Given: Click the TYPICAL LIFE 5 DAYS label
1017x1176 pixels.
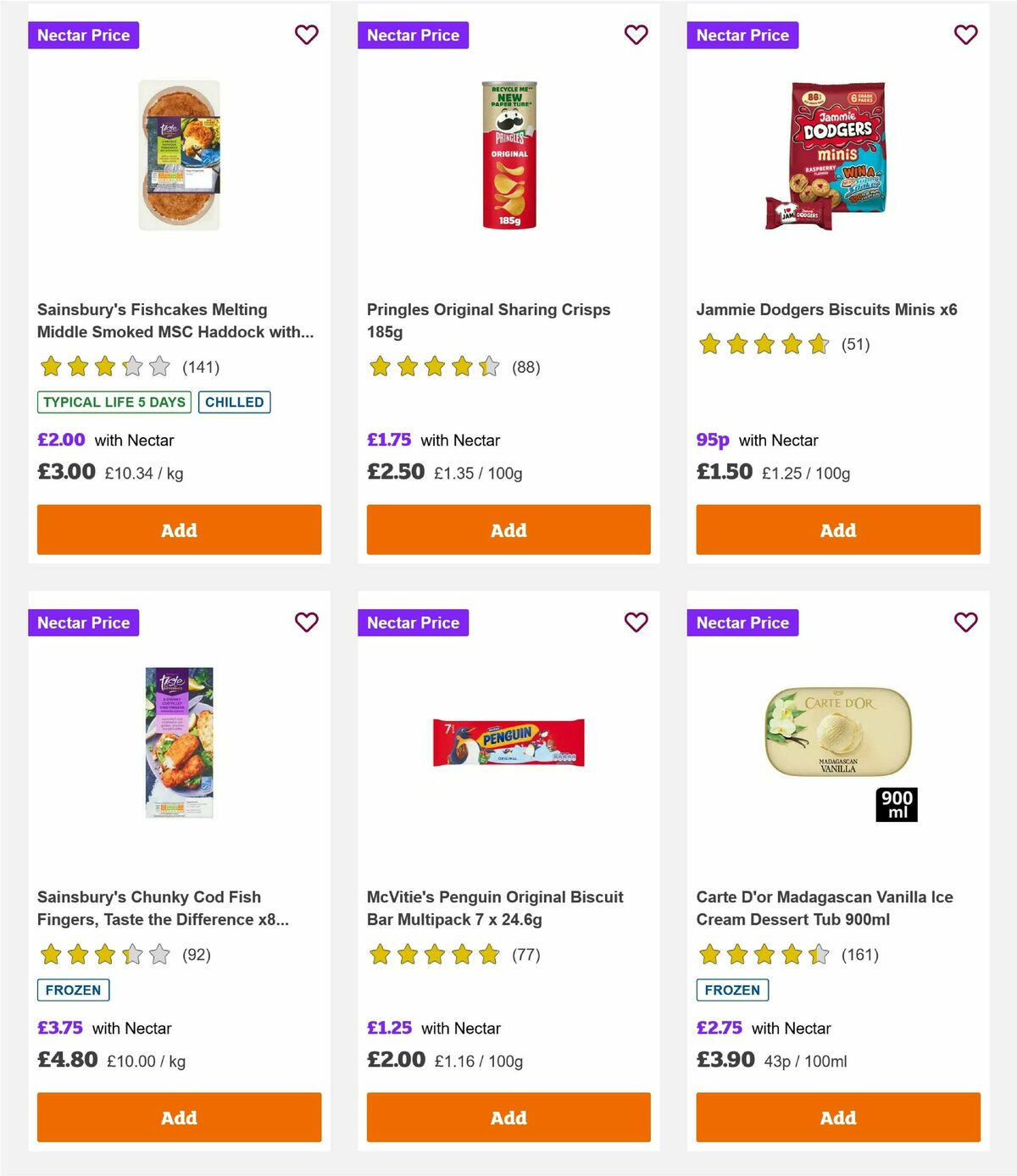Looking at the screenshot, I should pyautogui.click(x=113, y=402).
